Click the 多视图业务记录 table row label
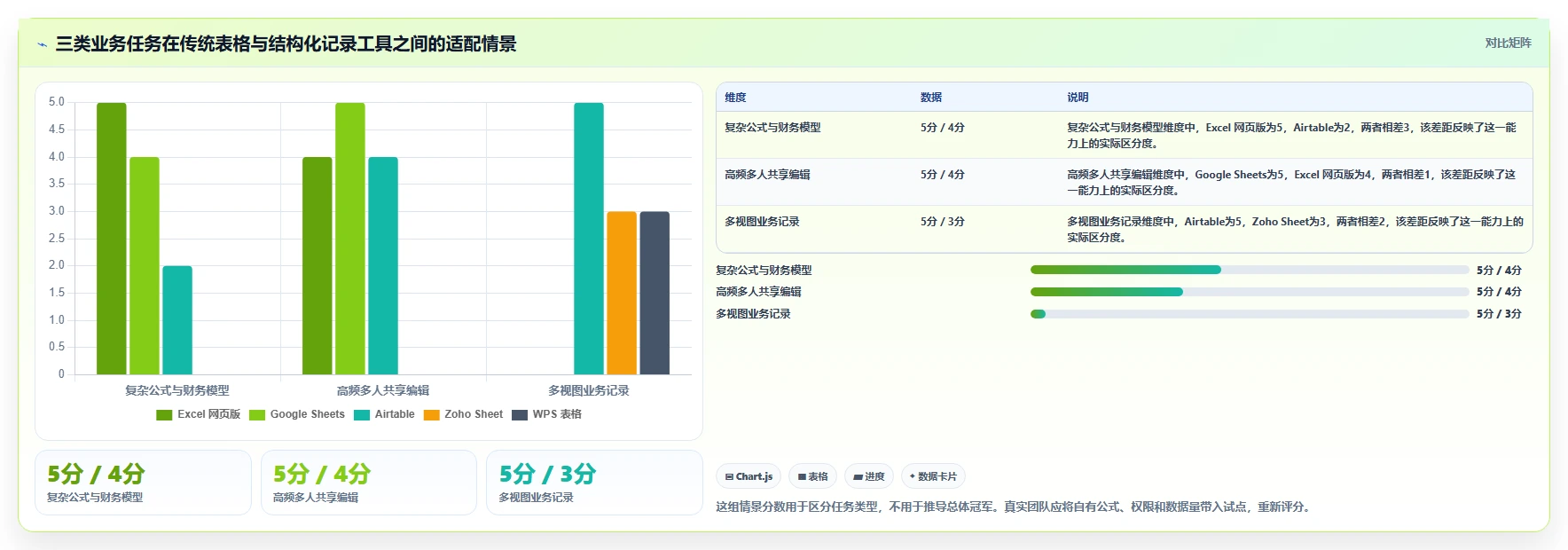 [762, 222]
